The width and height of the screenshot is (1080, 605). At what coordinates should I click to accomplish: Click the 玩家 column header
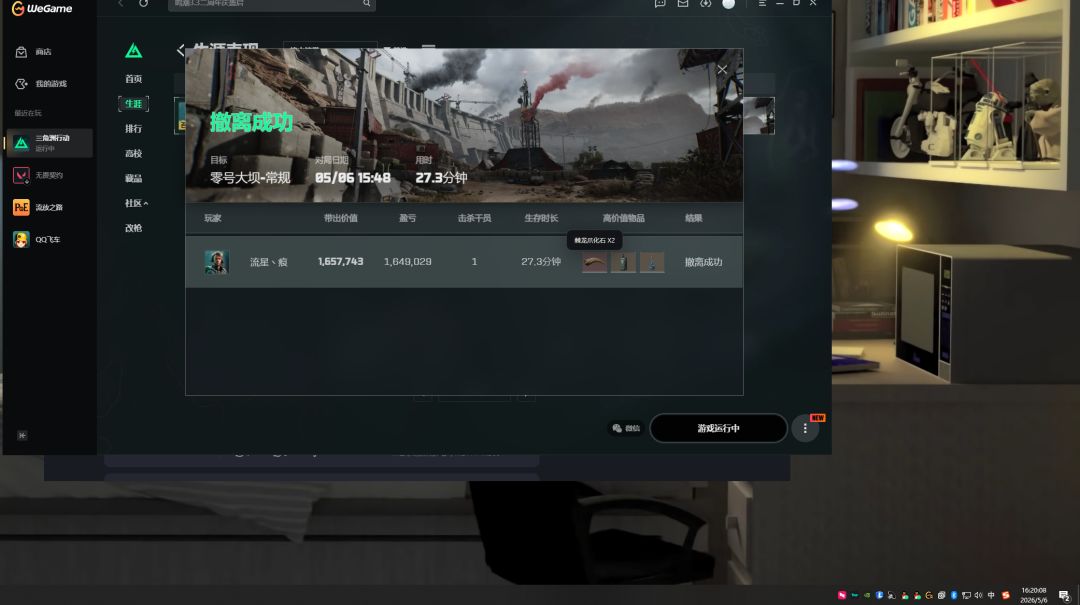click(x=213, y=218)
